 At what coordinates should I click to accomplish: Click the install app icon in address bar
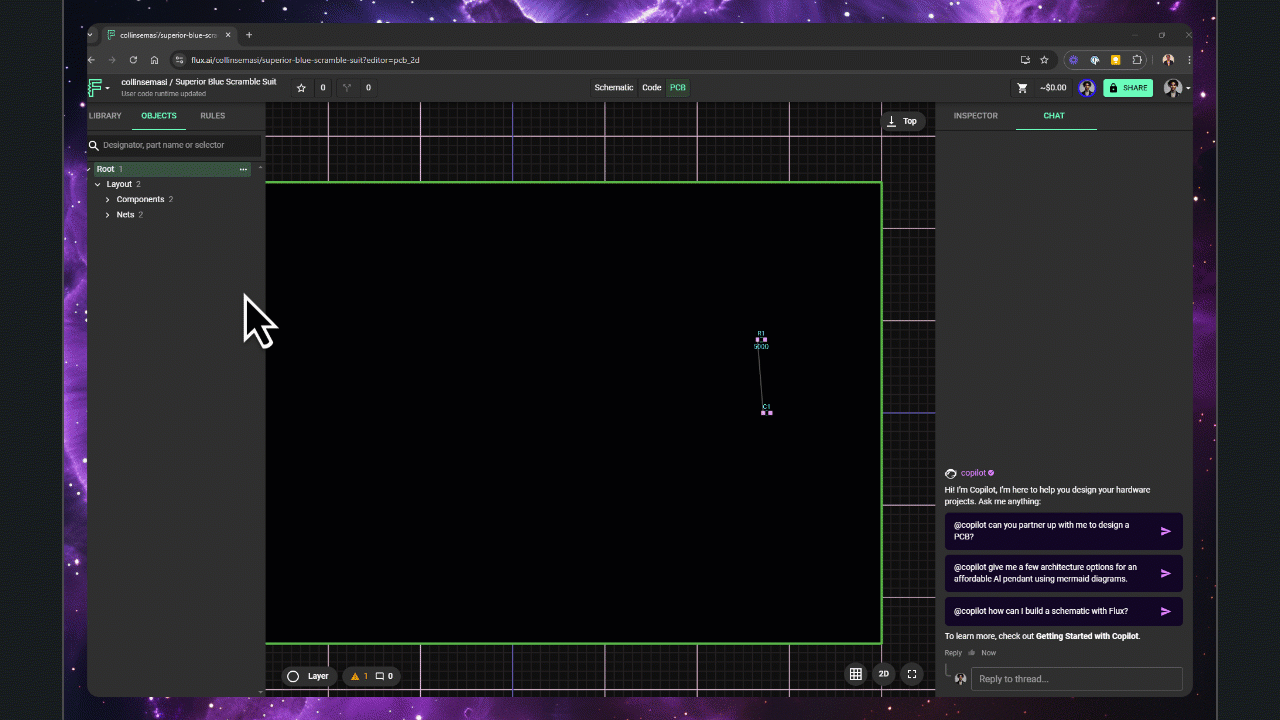click(x=1025, y=60)
